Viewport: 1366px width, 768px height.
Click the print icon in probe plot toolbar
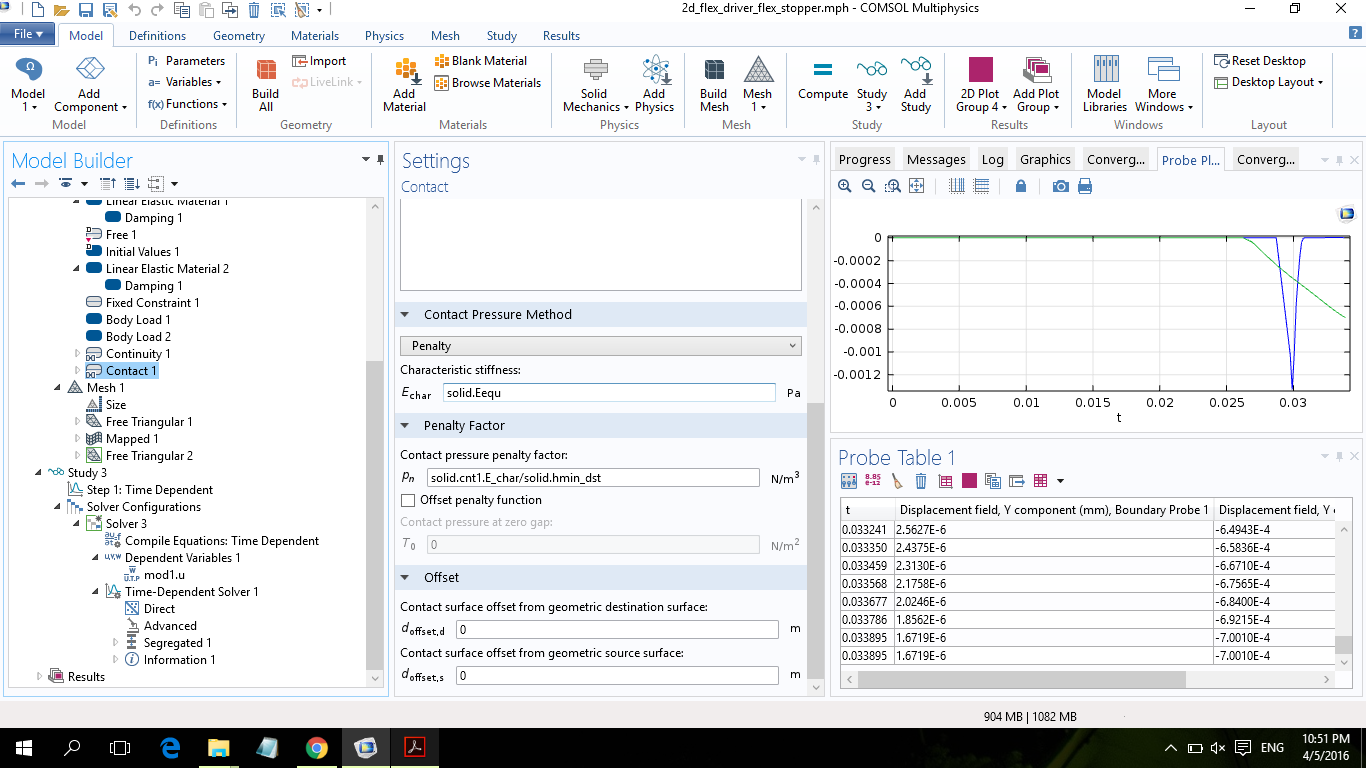1085,186
